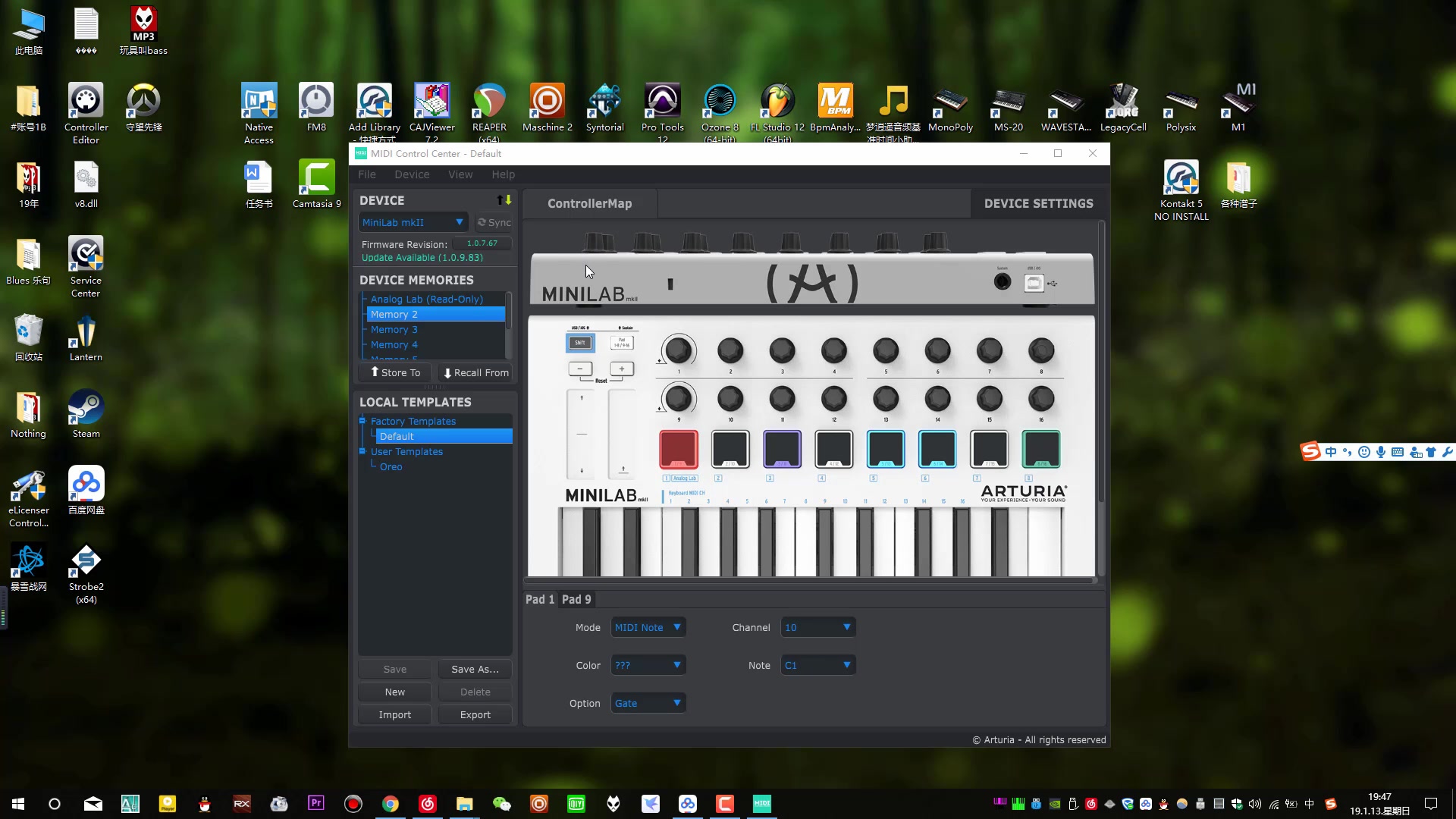The height and width of the screenshot is (819, 1456).
Task: Open the FL Studio 12 desktop shortcut
Action: point(777,112)
